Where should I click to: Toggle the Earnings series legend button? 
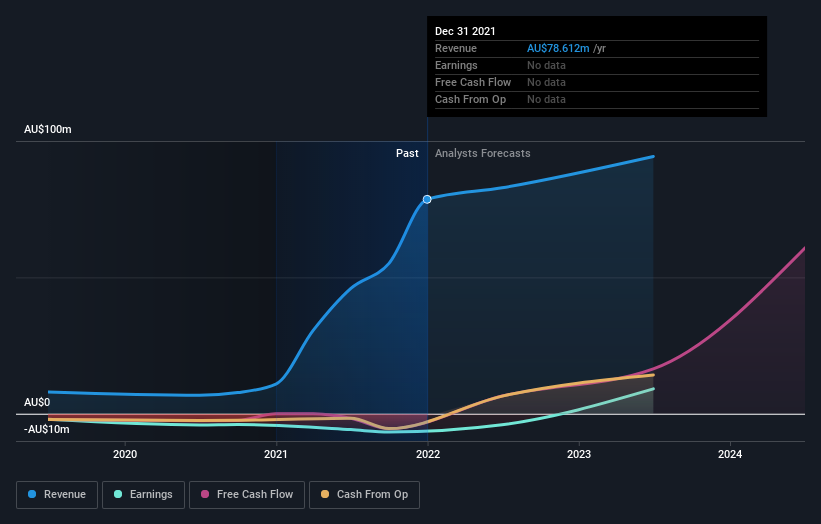coord(143,495)
